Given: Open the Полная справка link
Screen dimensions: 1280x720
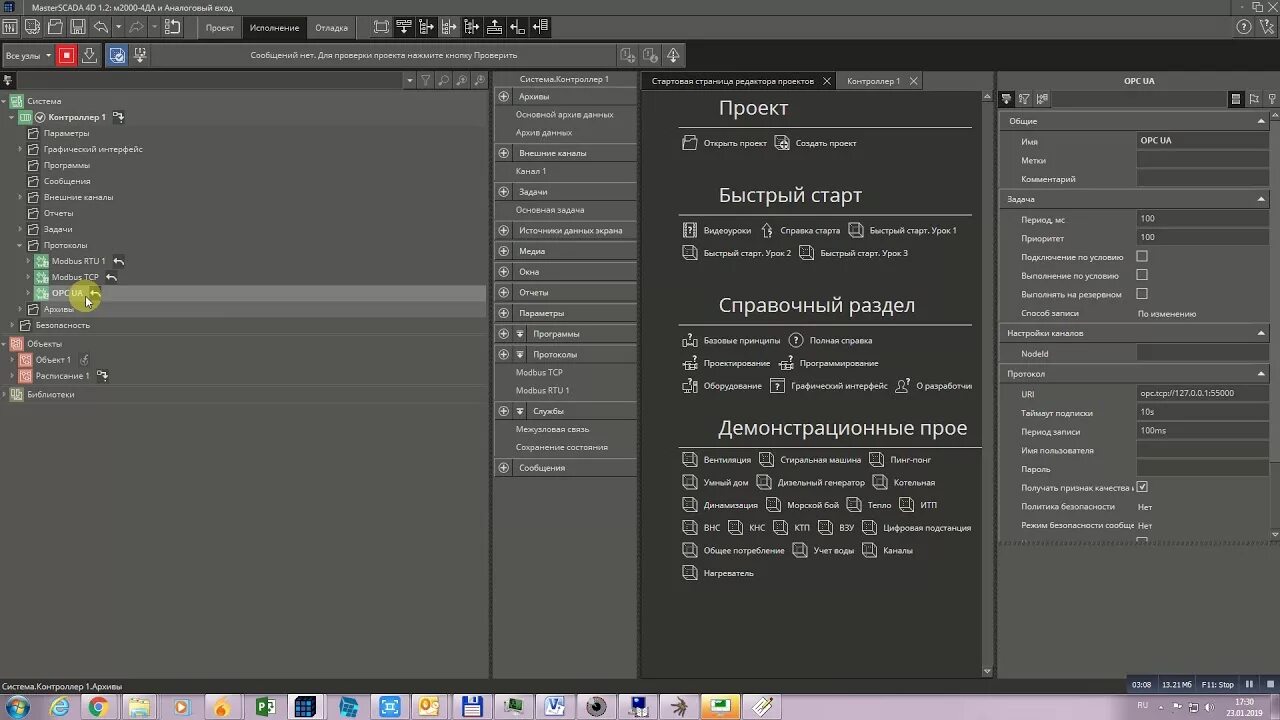Looking at the screenshot, I should 840,341.
